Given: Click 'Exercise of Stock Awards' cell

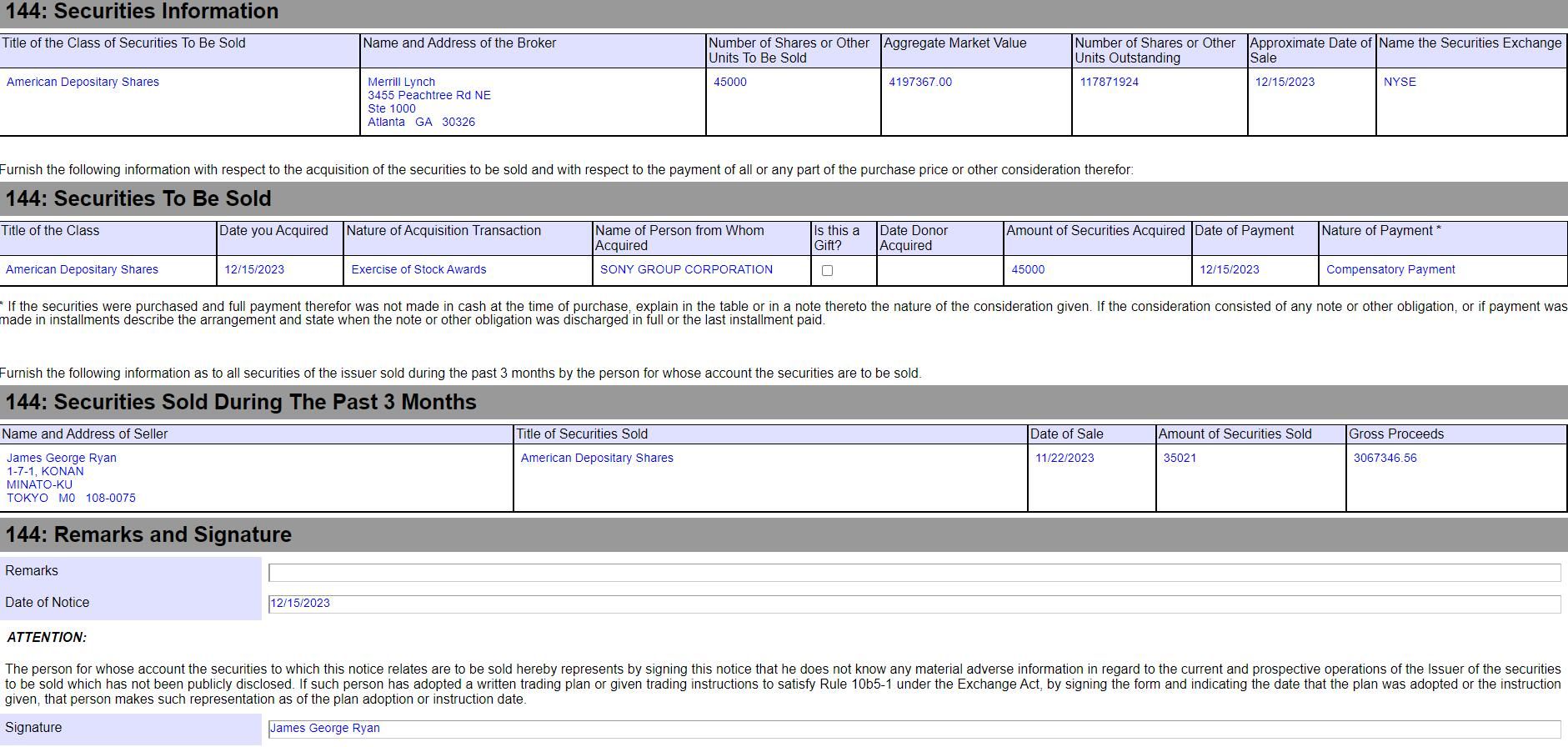Looking at the screenshot, I should click(x=418, y=269).
